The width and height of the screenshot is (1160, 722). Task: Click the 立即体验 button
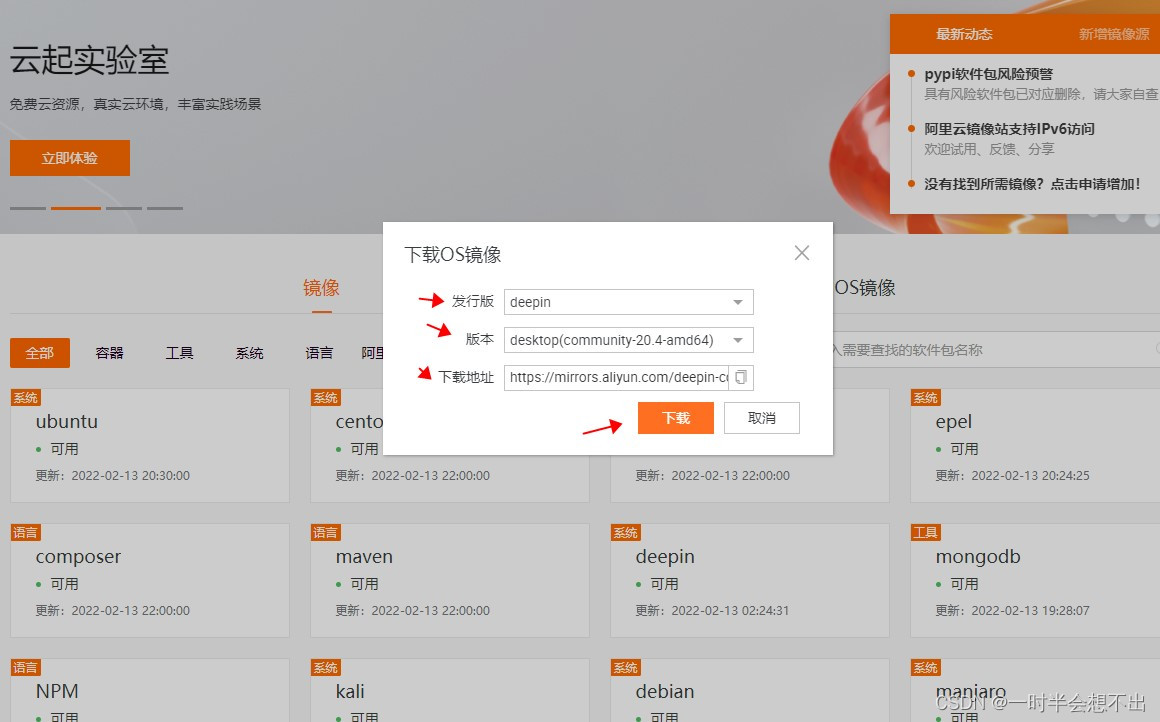tap(70, 158)
